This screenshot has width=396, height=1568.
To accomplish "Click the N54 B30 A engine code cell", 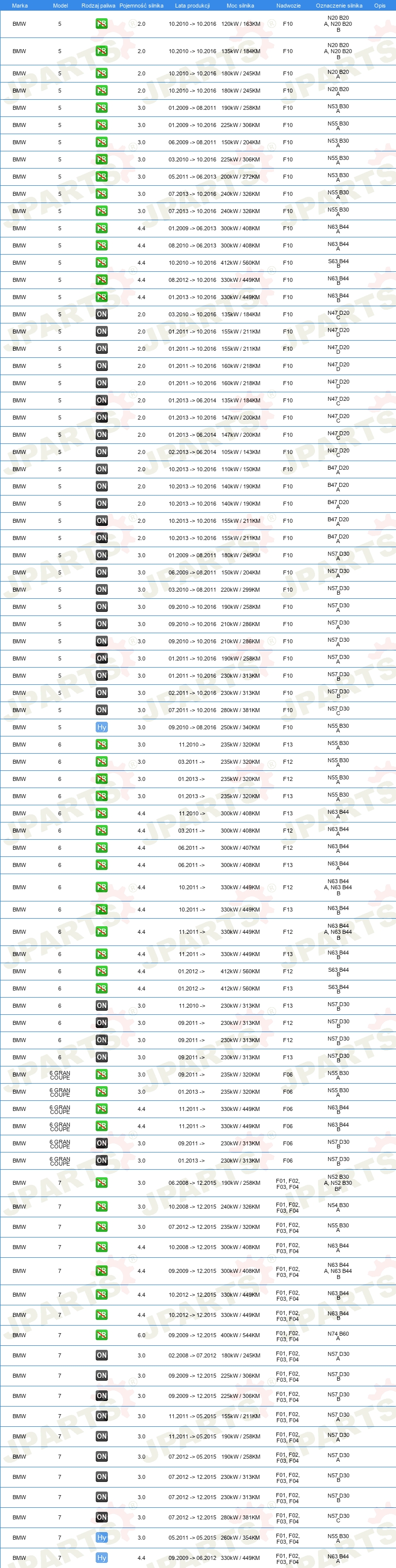I will point(338,1207).
